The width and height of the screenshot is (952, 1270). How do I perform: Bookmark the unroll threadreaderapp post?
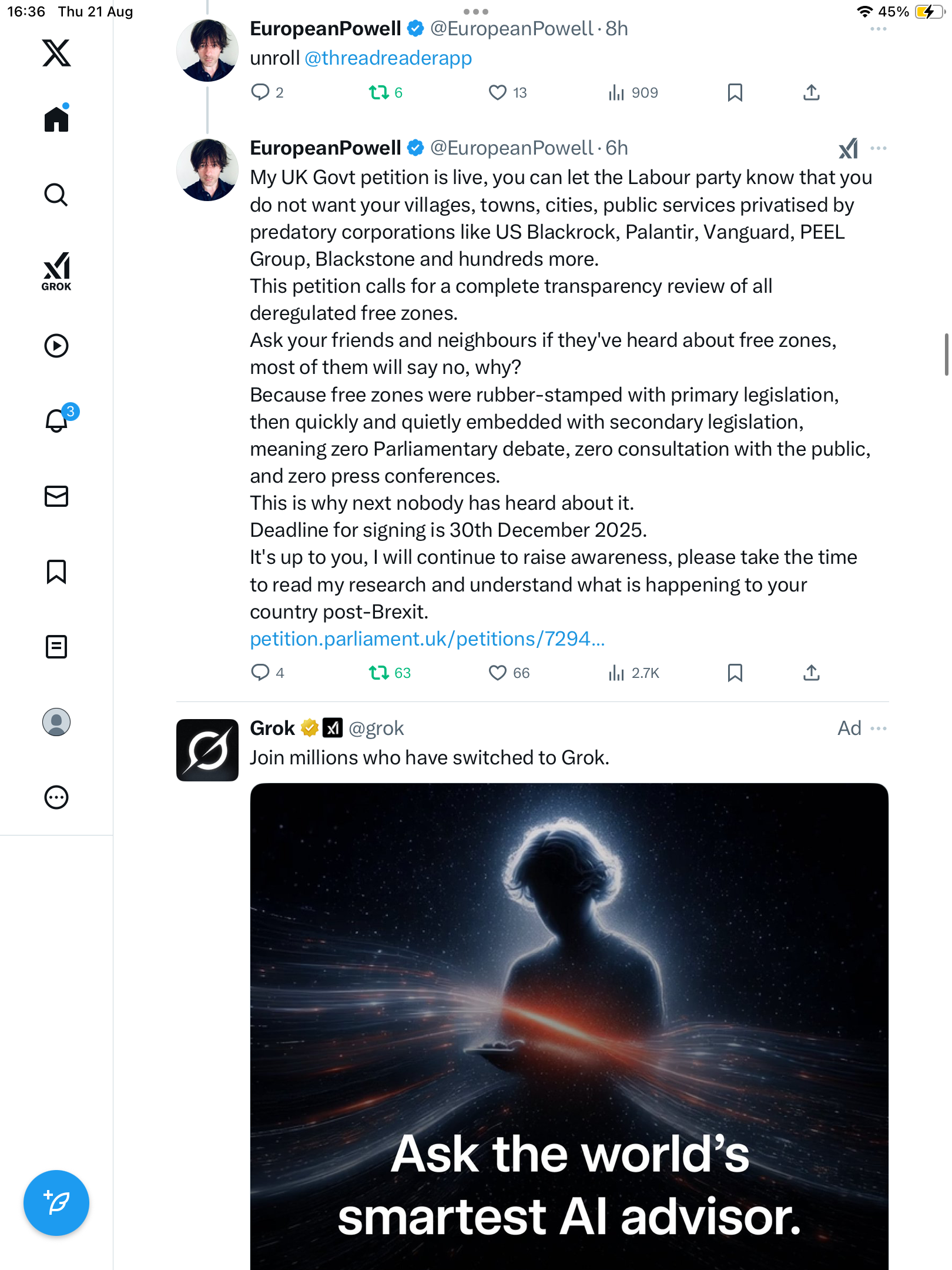click(x=735, y=92)
